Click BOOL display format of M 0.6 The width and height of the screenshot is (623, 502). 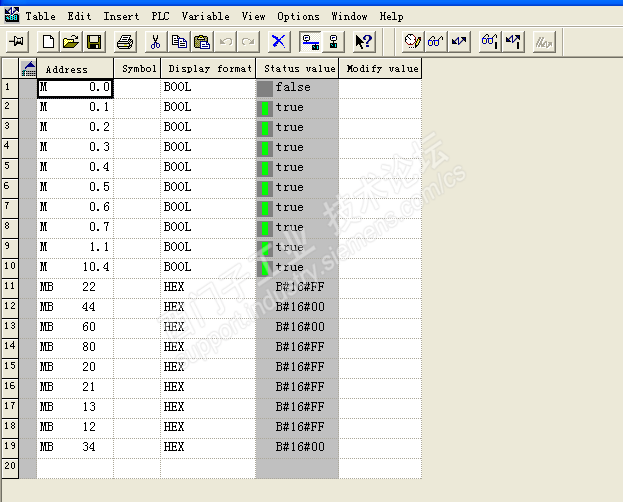point(178,207)
